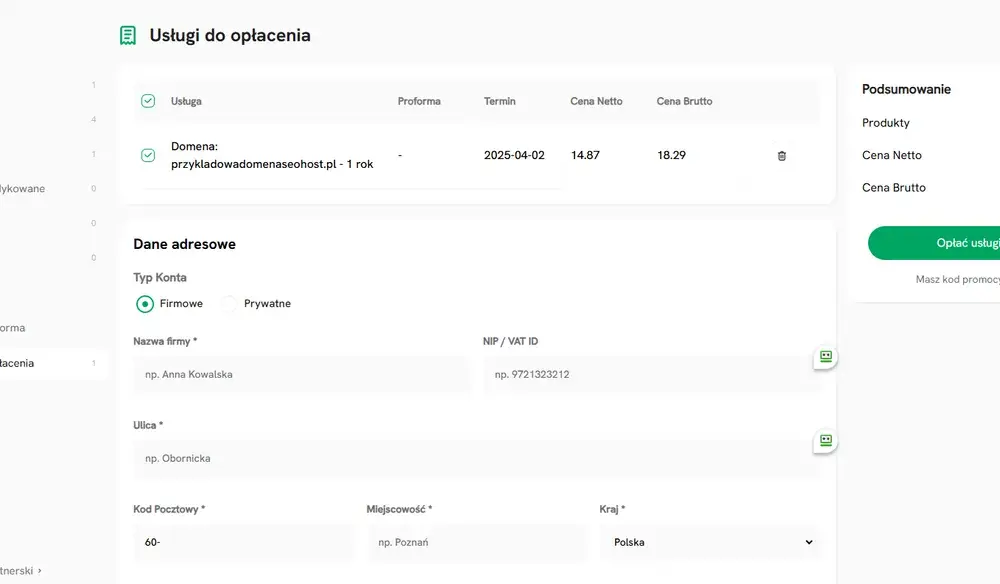This screenshot has height=584, width=1000.
Task: Focus the NIP / VAT ID input field
Action: coord(652,374)
